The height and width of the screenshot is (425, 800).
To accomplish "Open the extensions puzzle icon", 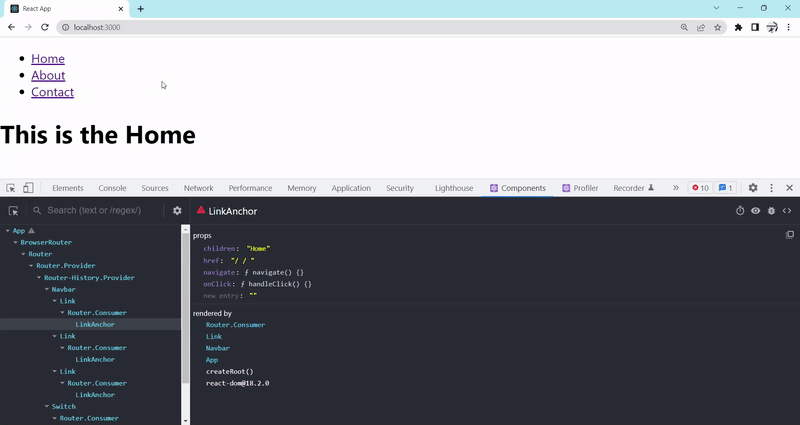I will (x=738, y=27).
